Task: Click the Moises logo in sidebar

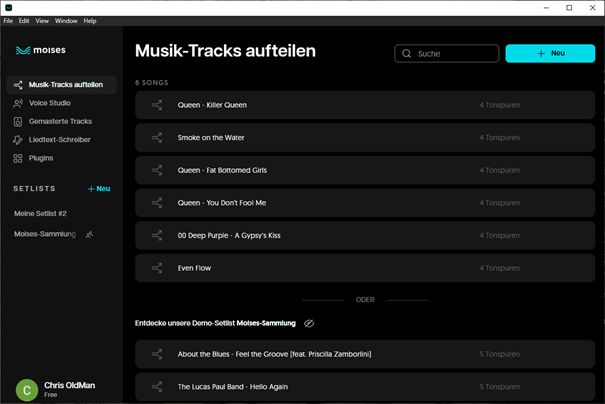Action: (x=41, y=50)
